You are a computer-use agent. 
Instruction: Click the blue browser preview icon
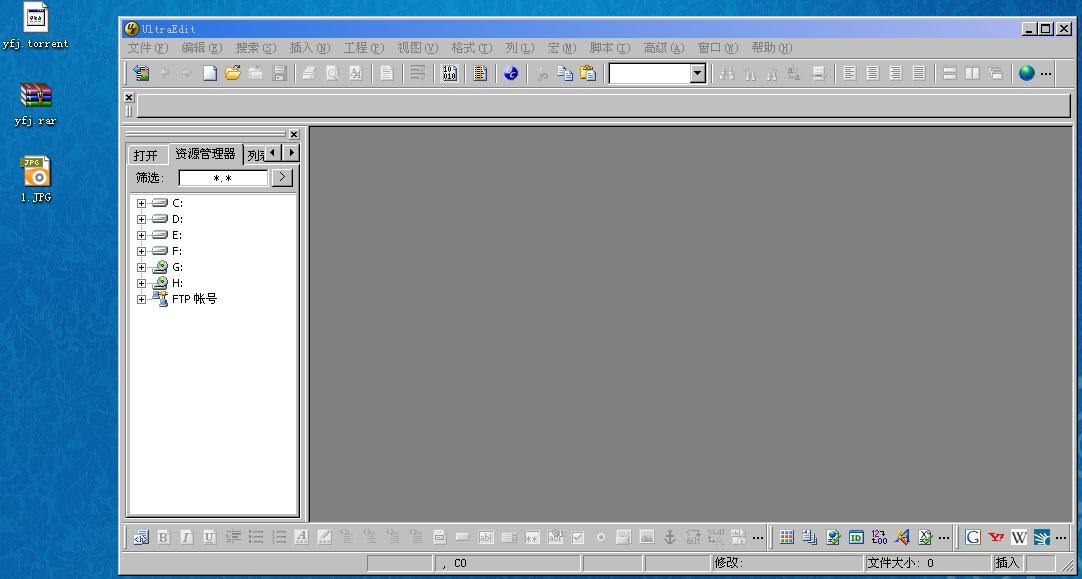pos(511,72)
